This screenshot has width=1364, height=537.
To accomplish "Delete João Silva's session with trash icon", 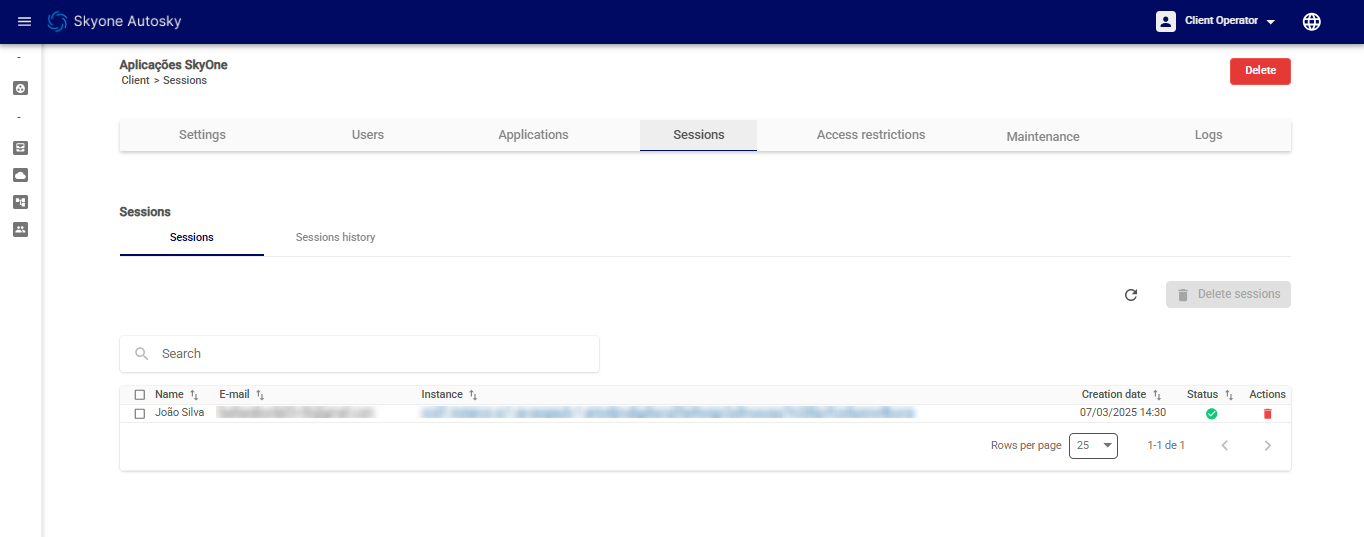I will (x=1267, y=413).
